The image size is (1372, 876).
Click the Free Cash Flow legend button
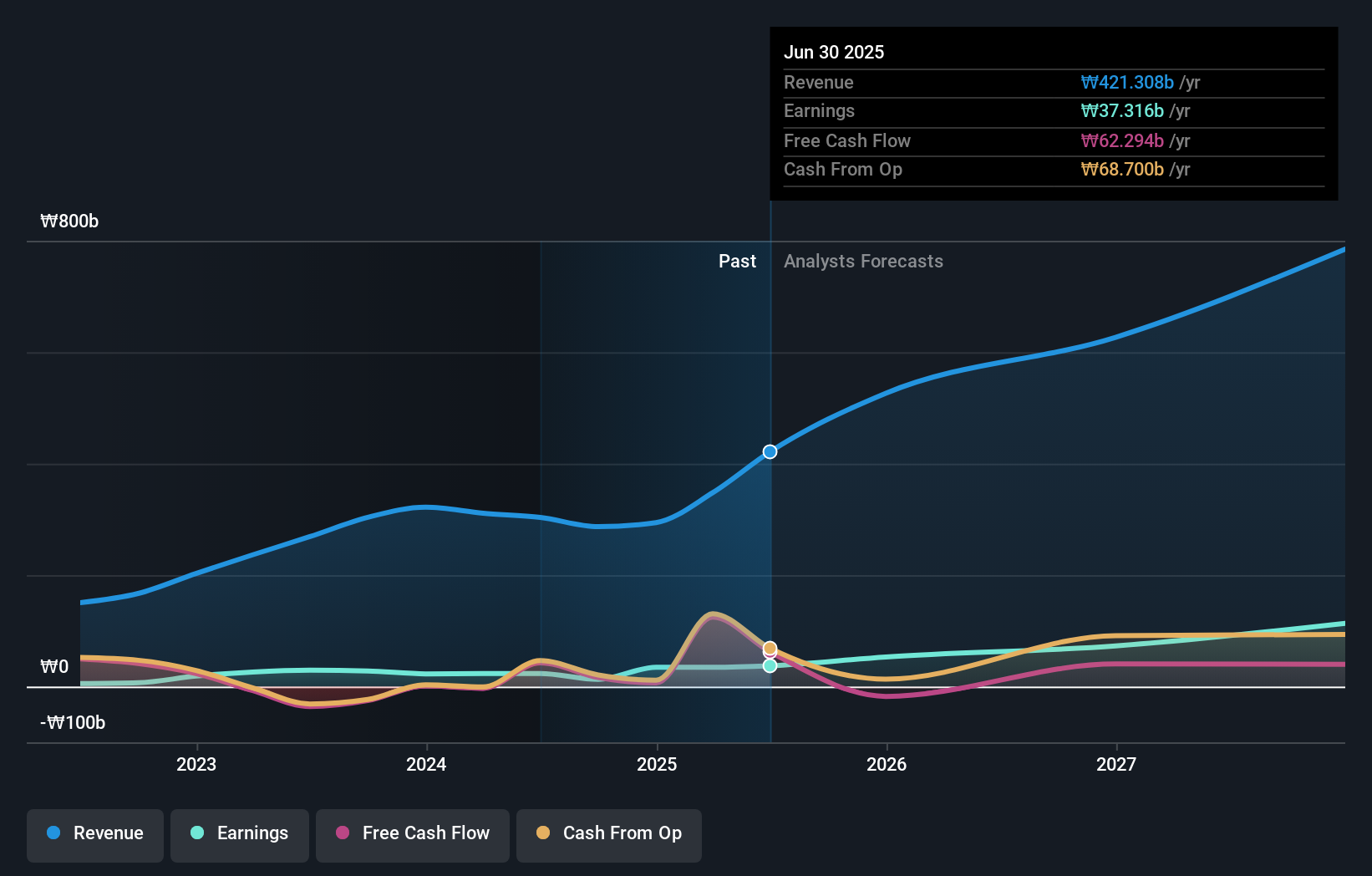[412, 833]
